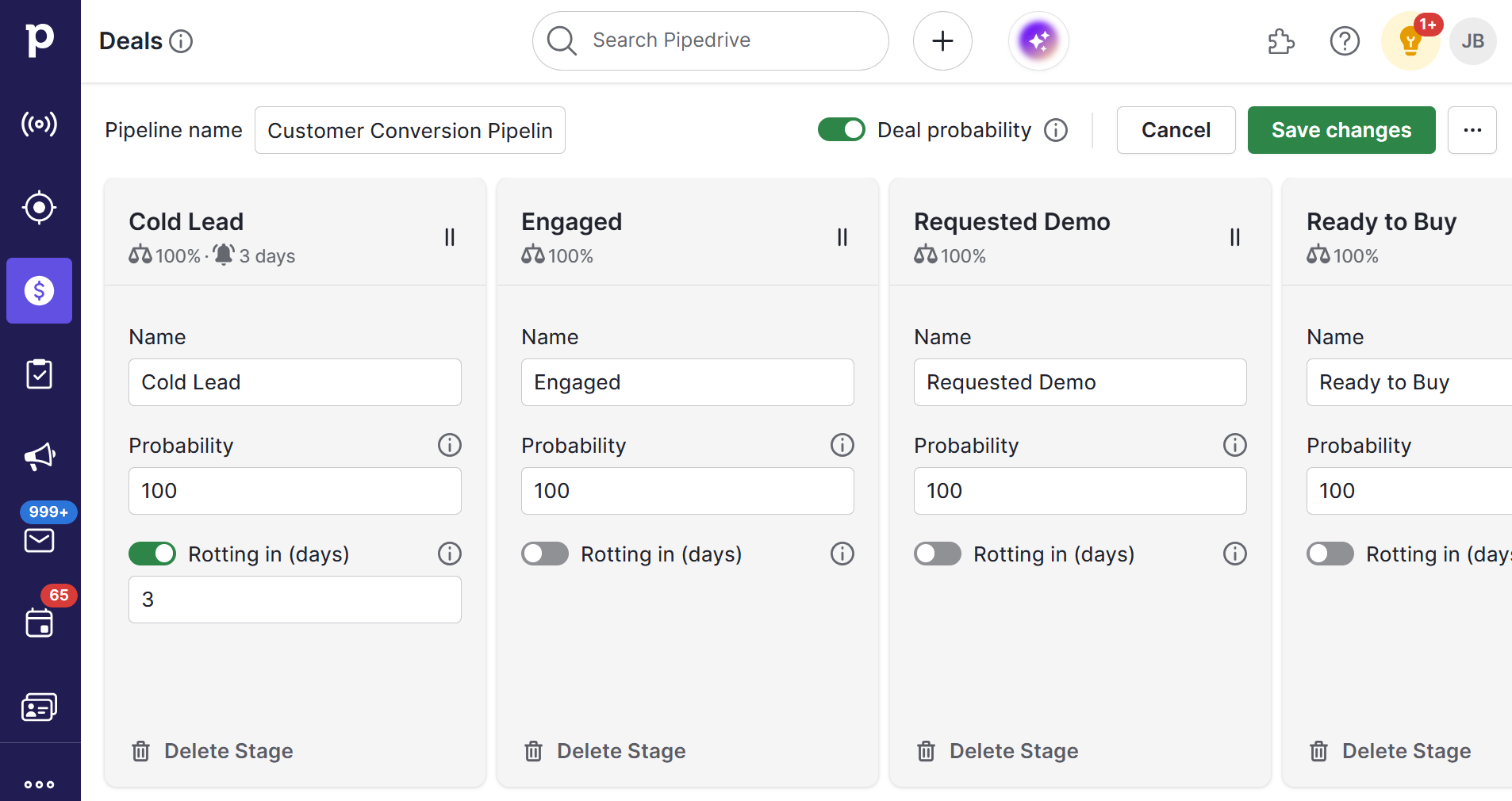Click the Deal probability info icon

[x=1056, y=130]
